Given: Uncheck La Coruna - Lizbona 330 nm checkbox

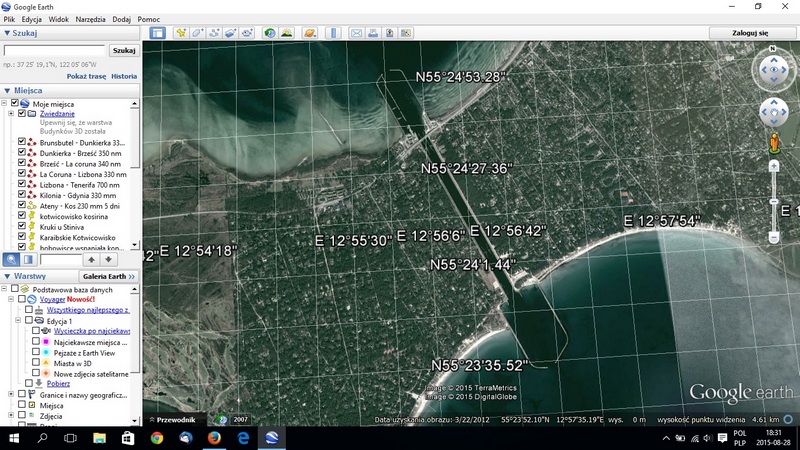Looking at the screenshot, I should tap(21, 173).
